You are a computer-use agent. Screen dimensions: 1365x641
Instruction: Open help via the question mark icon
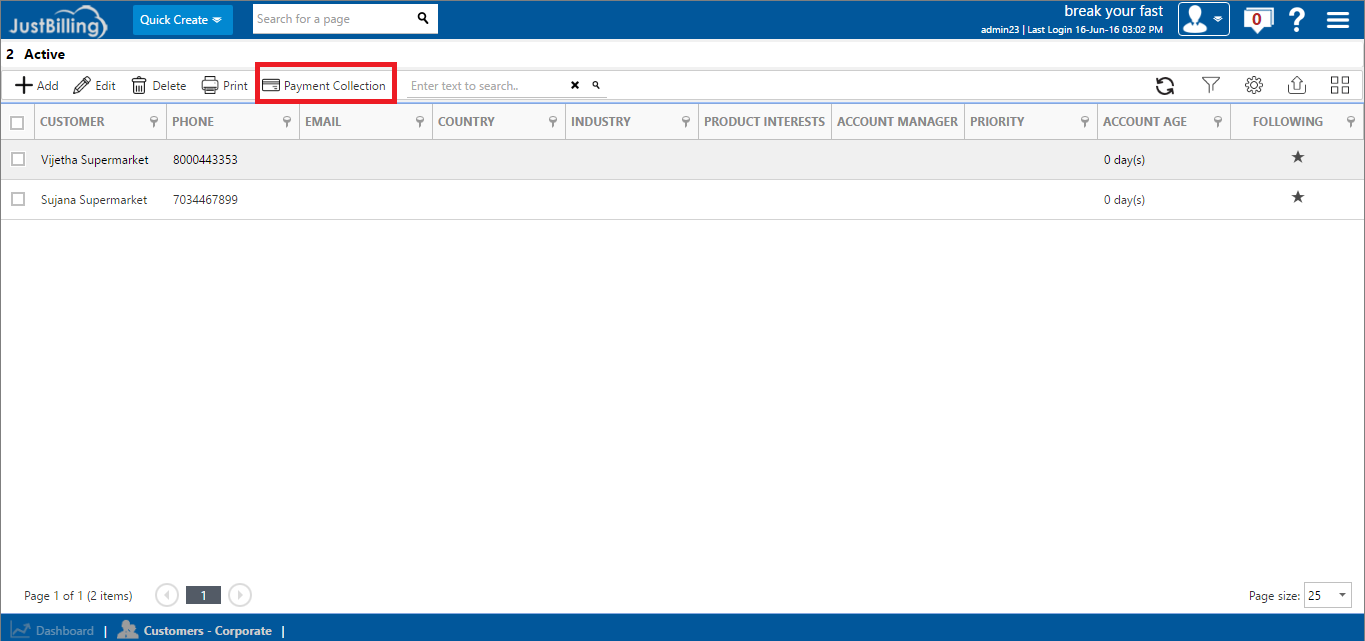[x=1297, y=19]
